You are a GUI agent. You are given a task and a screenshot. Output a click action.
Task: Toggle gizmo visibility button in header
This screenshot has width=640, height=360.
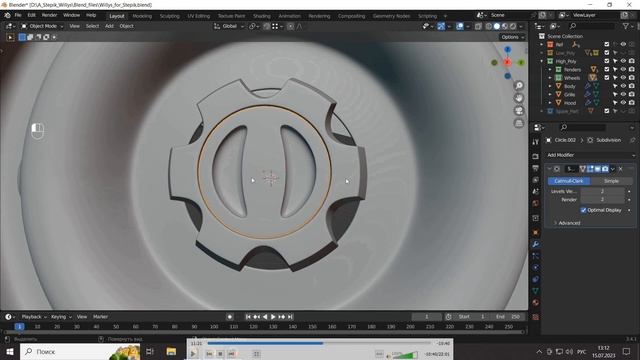pos(441,26)
